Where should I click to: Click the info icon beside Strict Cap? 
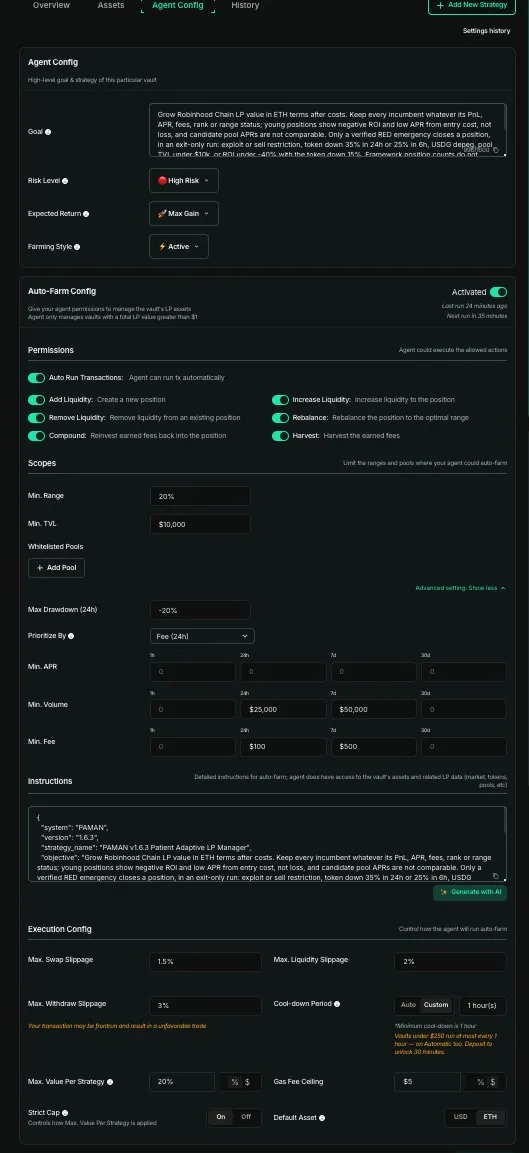click(x=65, y=1113)
